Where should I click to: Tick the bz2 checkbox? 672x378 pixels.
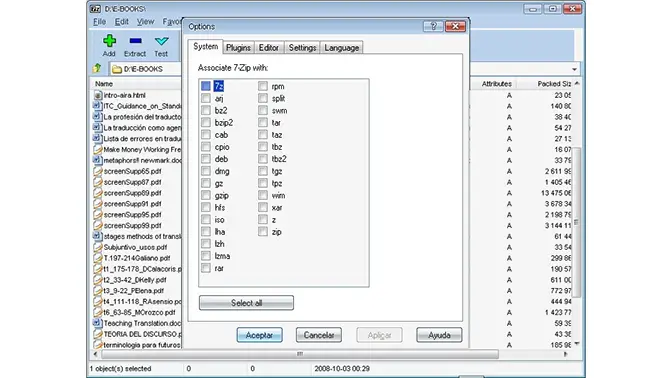point(206,111)
